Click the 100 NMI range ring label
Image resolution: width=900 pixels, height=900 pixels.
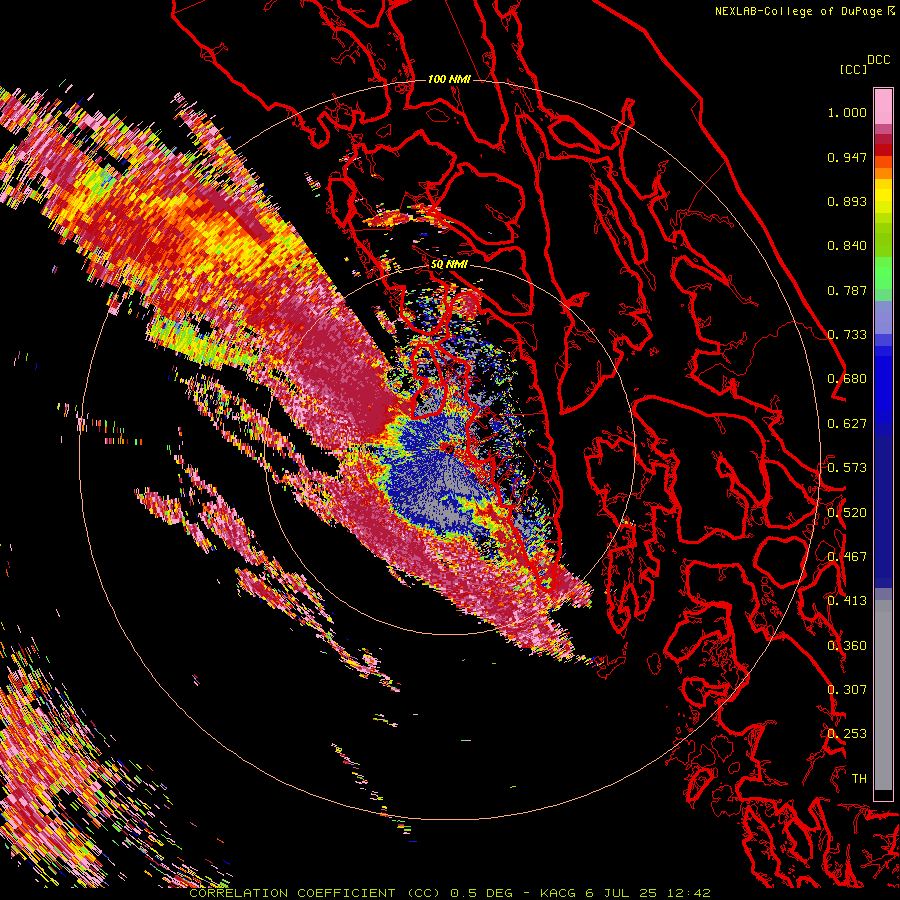pyautogui.click(x=449, y=79)
